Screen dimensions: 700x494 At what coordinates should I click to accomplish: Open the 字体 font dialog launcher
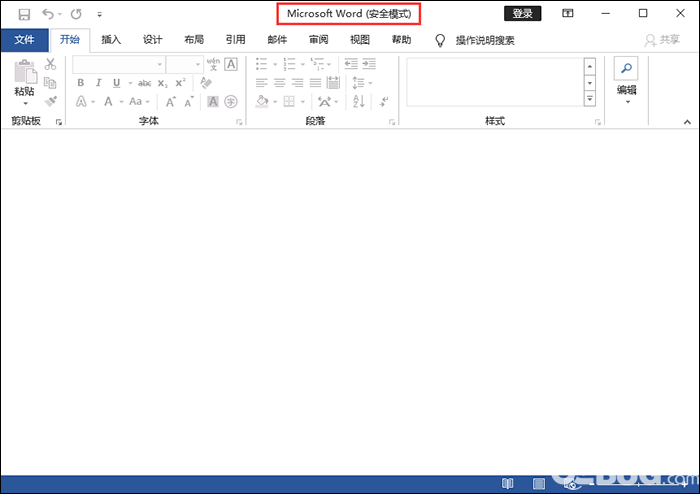239,122
